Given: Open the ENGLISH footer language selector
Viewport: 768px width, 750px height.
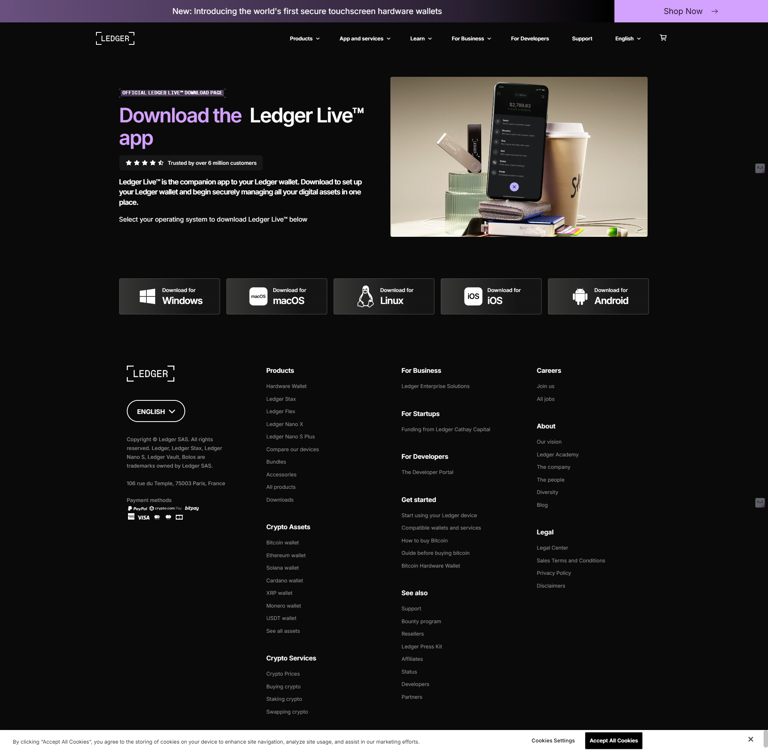Looking at the screenshot, I should point(156,411).
